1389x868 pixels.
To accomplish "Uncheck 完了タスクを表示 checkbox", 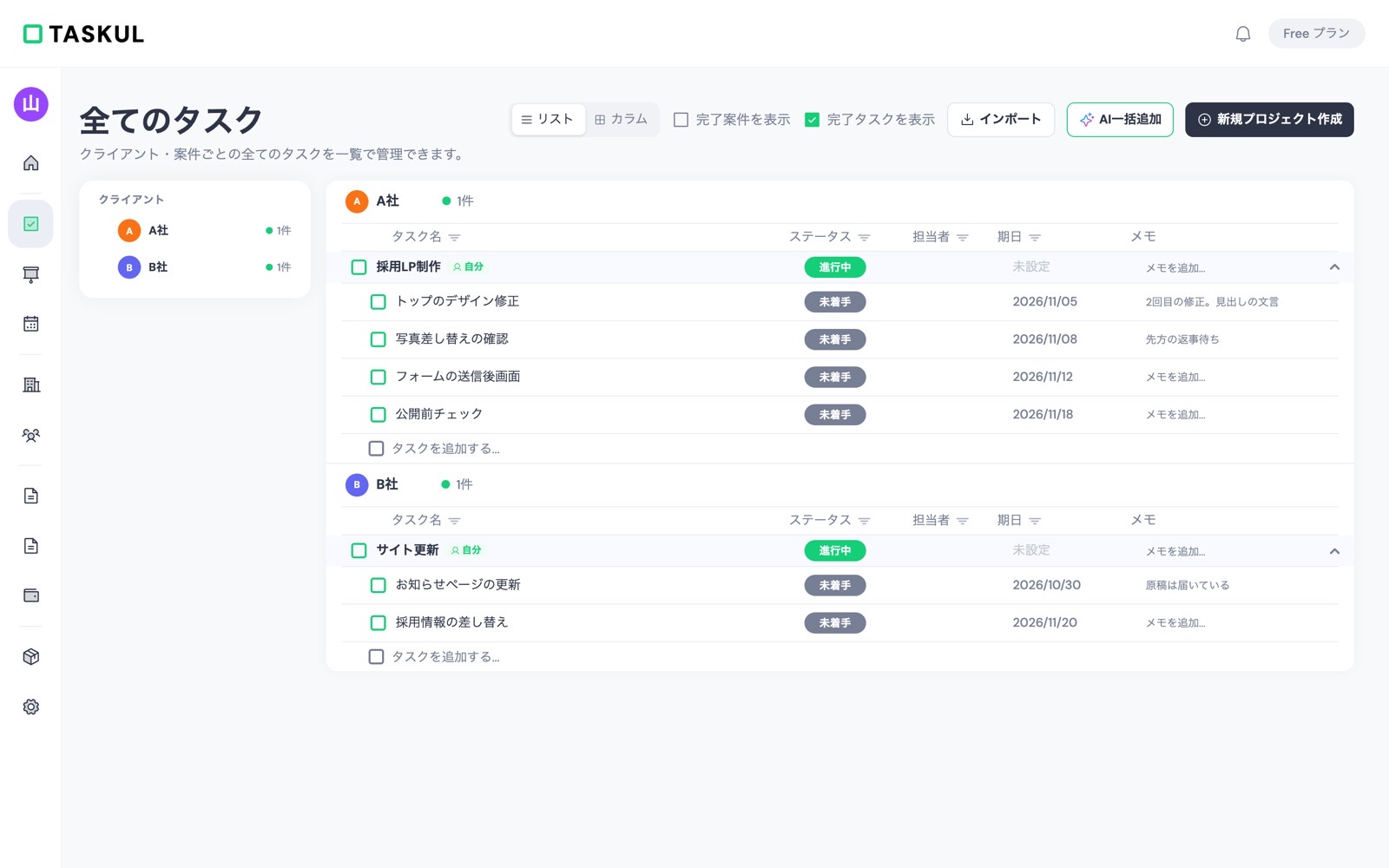I will (x=813, y=120).
